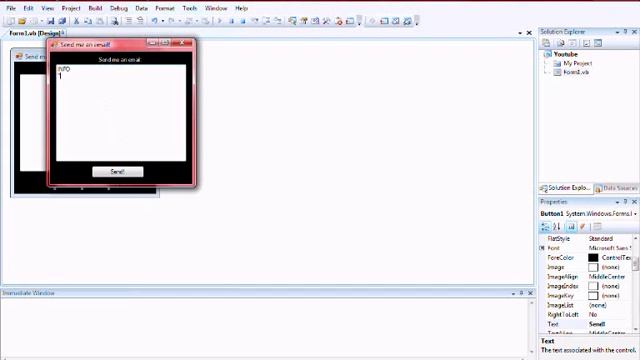Open the Help menu

241,8
